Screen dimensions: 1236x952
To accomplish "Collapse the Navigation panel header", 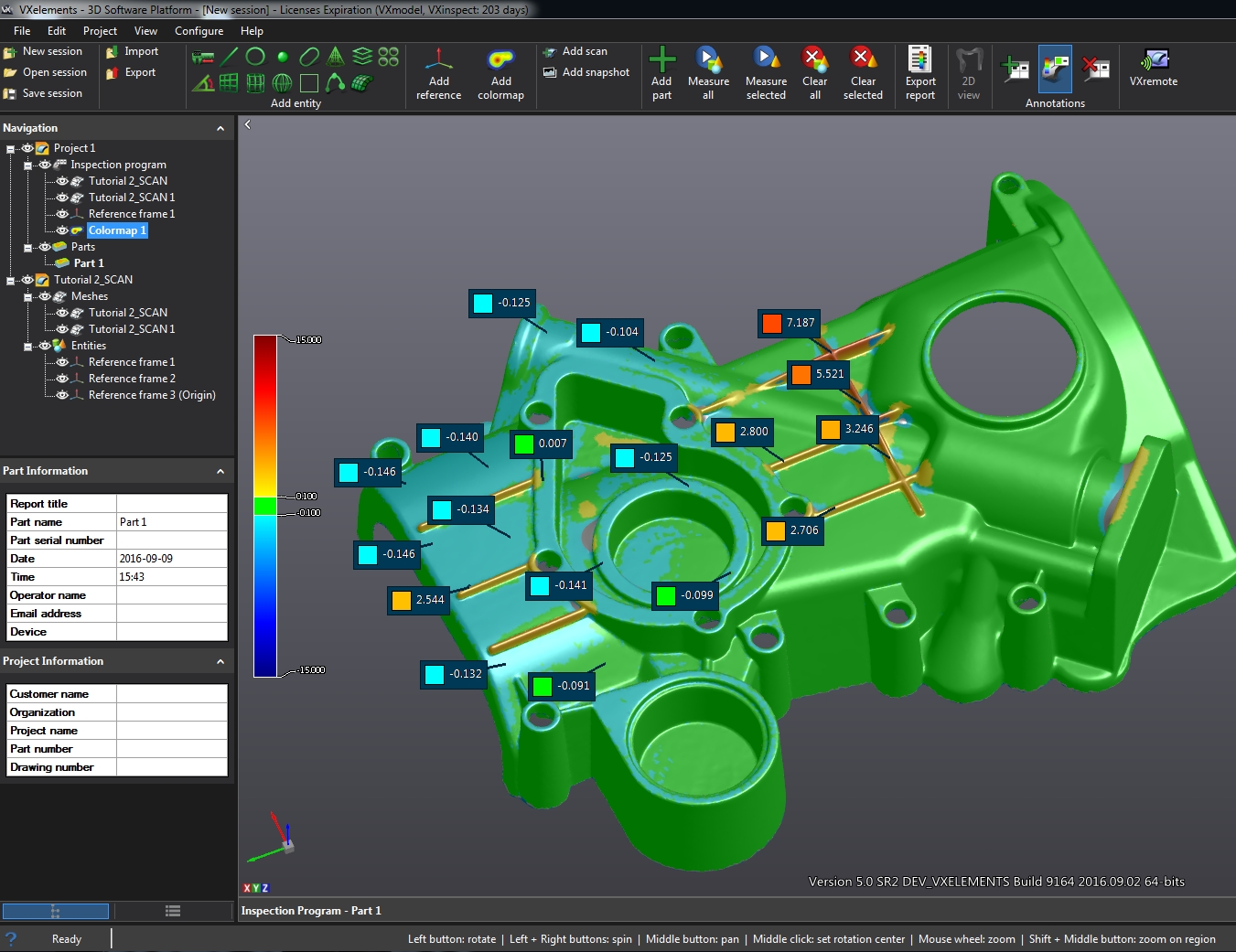I will 220,128.
